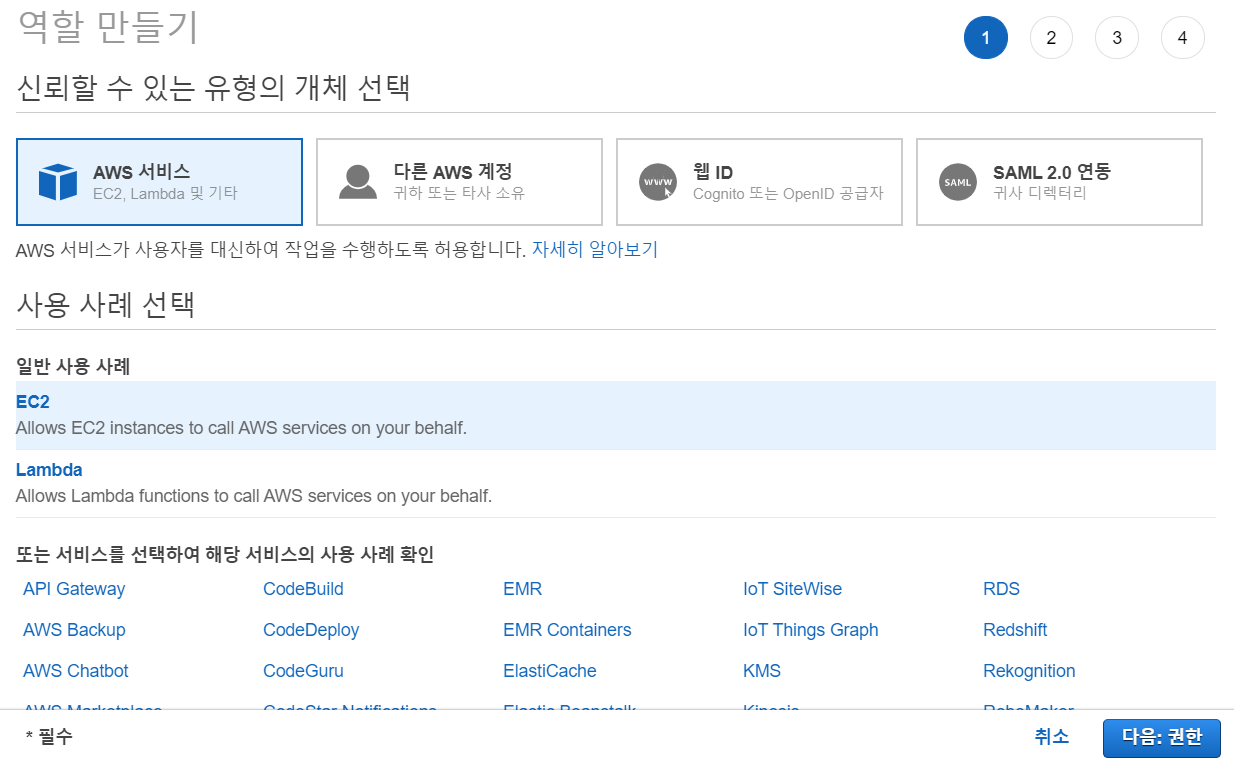The height and width of the screenshot is (761, 1234).
Task: Open the IoT SiteWise service
Action: click(793, 589)
